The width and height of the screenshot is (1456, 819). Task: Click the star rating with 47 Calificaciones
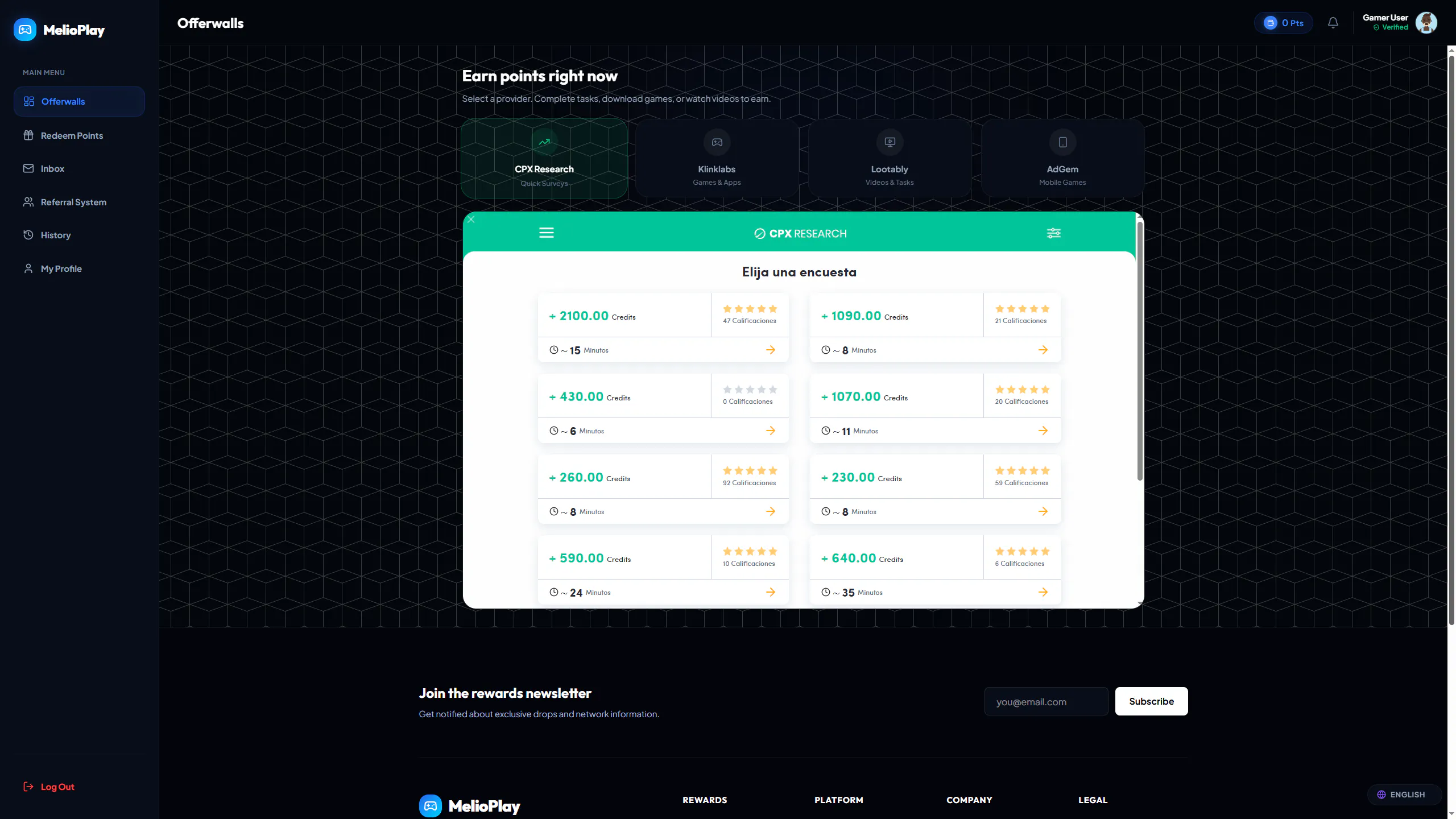[750, 309]
